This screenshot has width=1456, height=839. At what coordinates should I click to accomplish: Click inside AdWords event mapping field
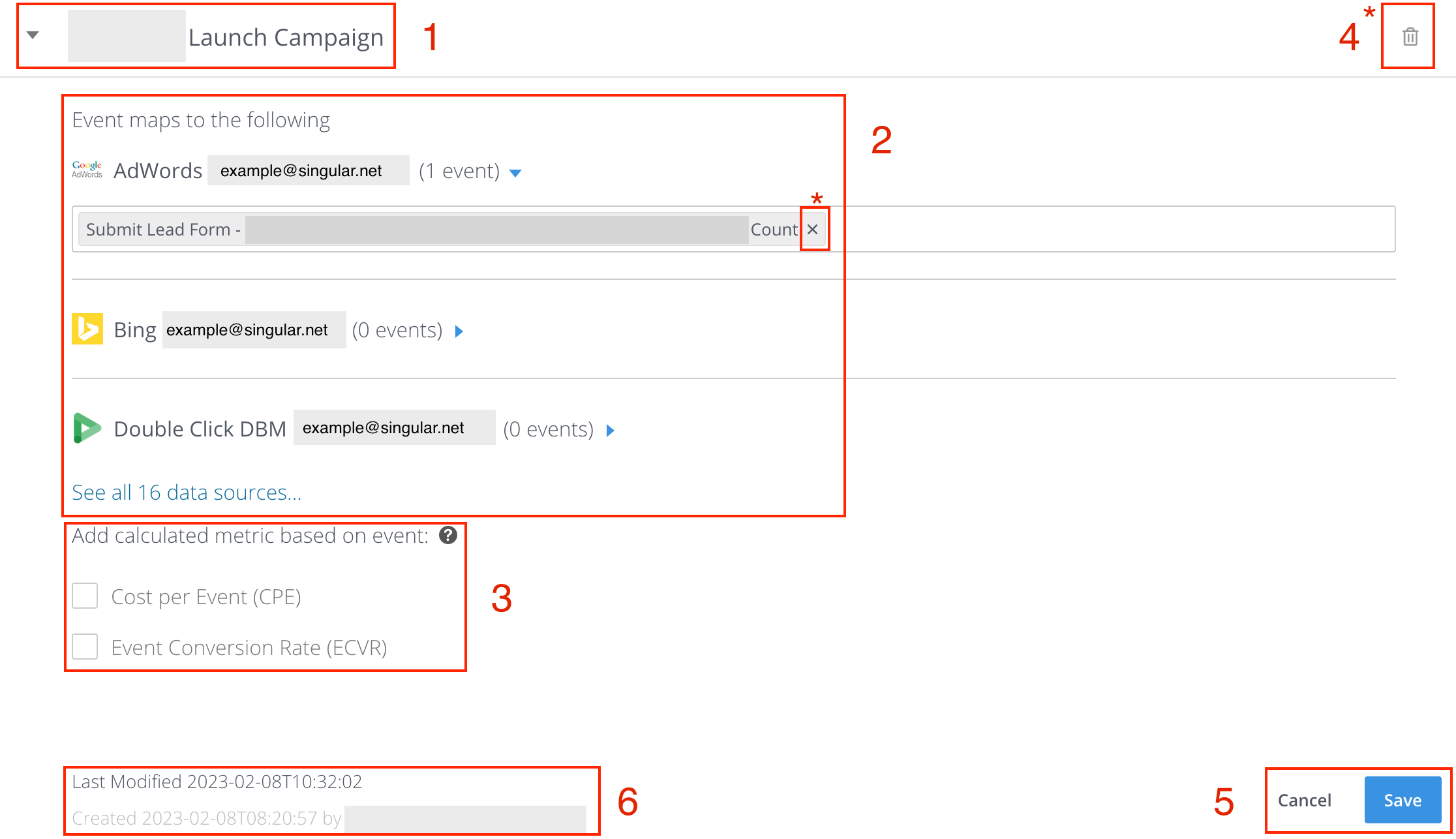(x=1109, y=229)
